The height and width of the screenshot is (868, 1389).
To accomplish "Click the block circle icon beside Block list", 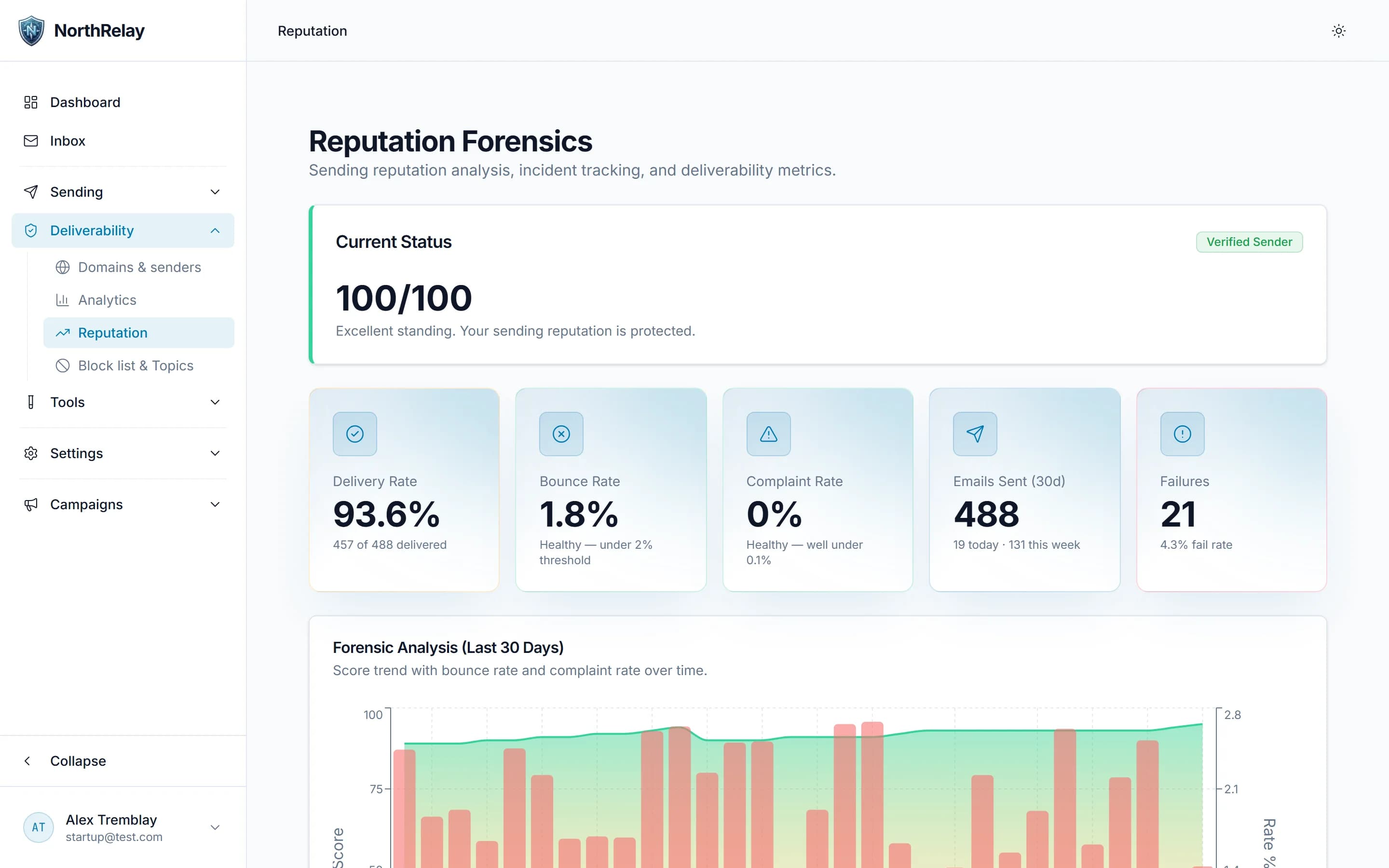I will [x=63, y=366].
